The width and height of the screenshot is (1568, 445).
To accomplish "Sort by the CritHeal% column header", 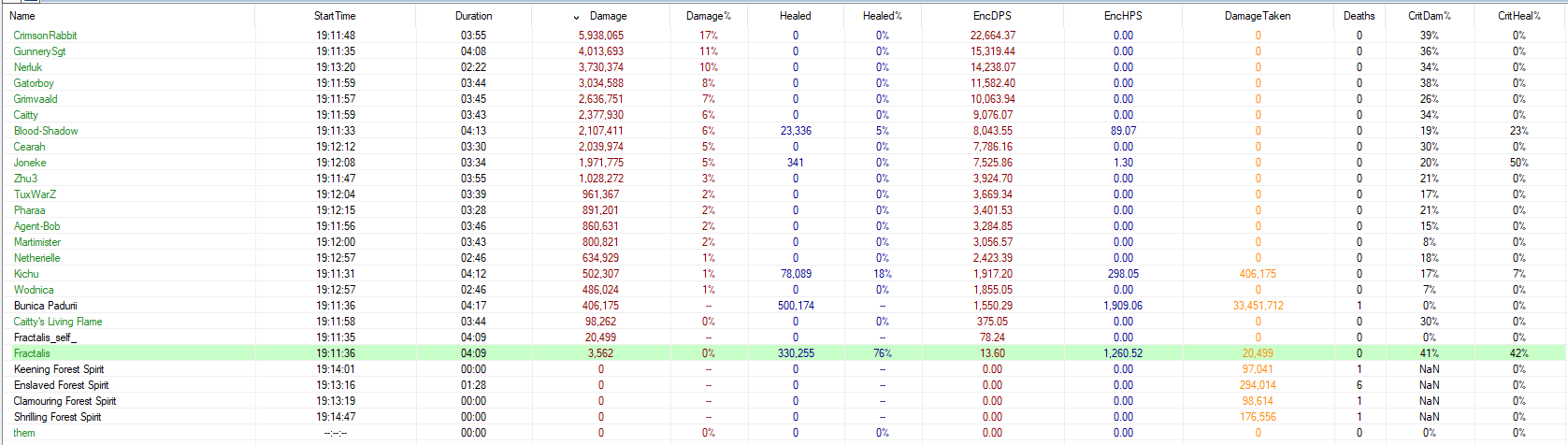I will point(1518,16).
